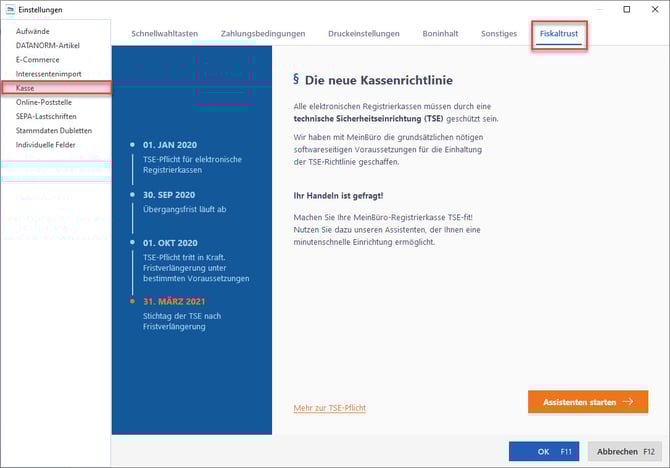
Task: Follow the Mehr zur TSE-Pflicht link
Action: tap(329, 408)
